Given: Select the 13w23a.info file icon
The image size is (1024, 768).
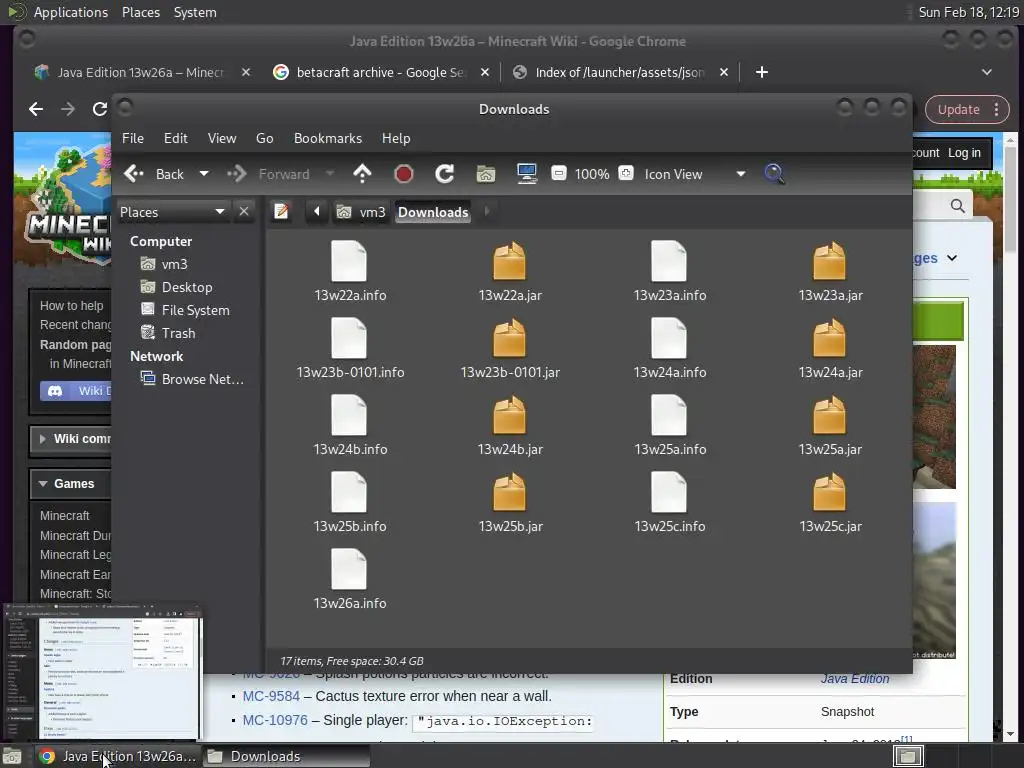Looking at the screenshot, I should tap(669, 261).
